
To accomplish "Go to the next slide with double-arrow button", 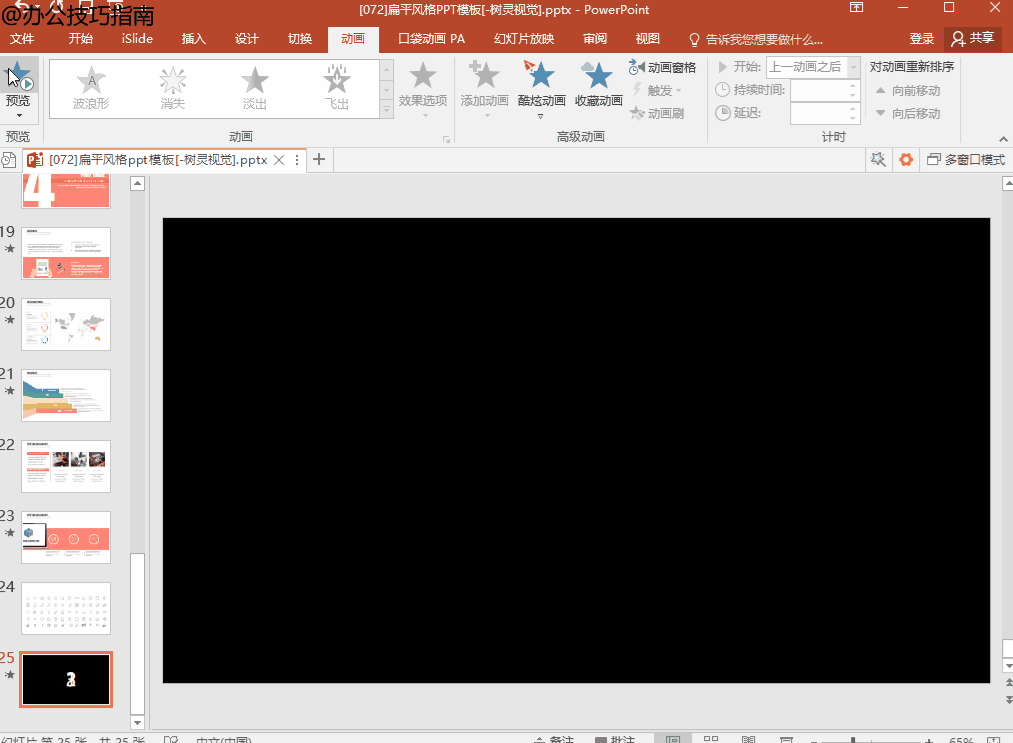I will pos(1008,700).
